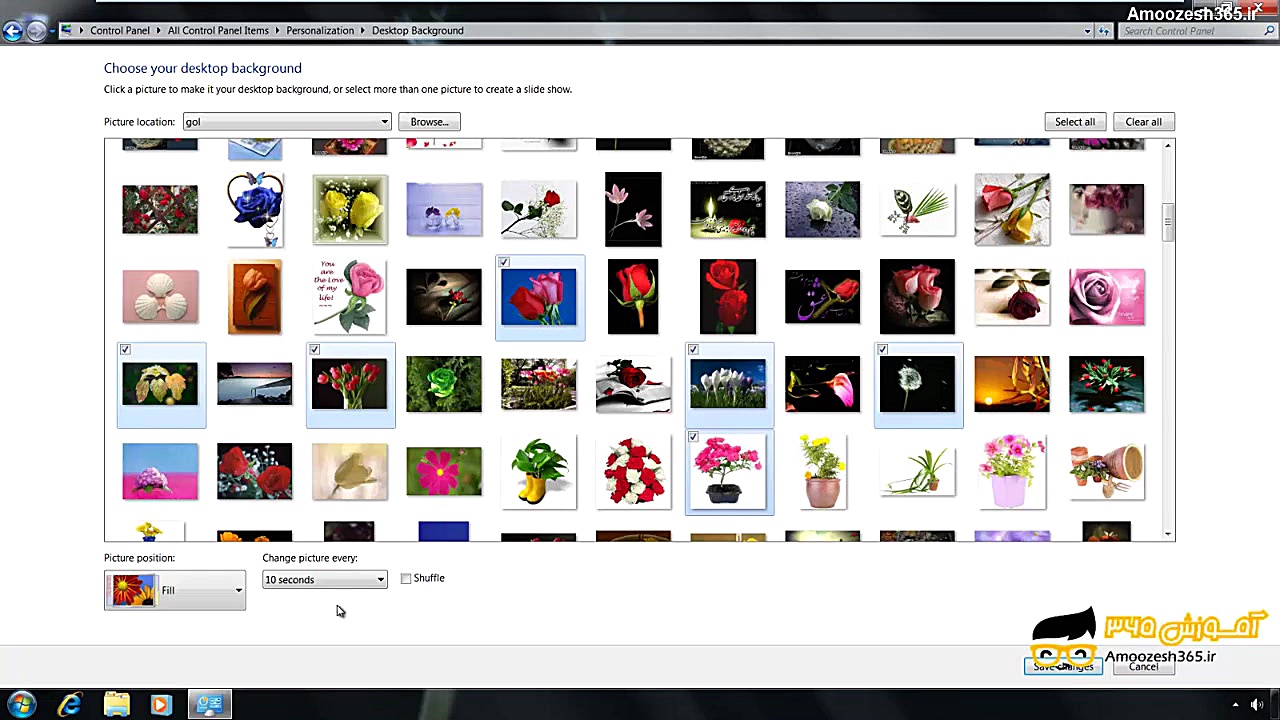Select the cream tulip picture

pyautogui.click(x=350, y=471)
